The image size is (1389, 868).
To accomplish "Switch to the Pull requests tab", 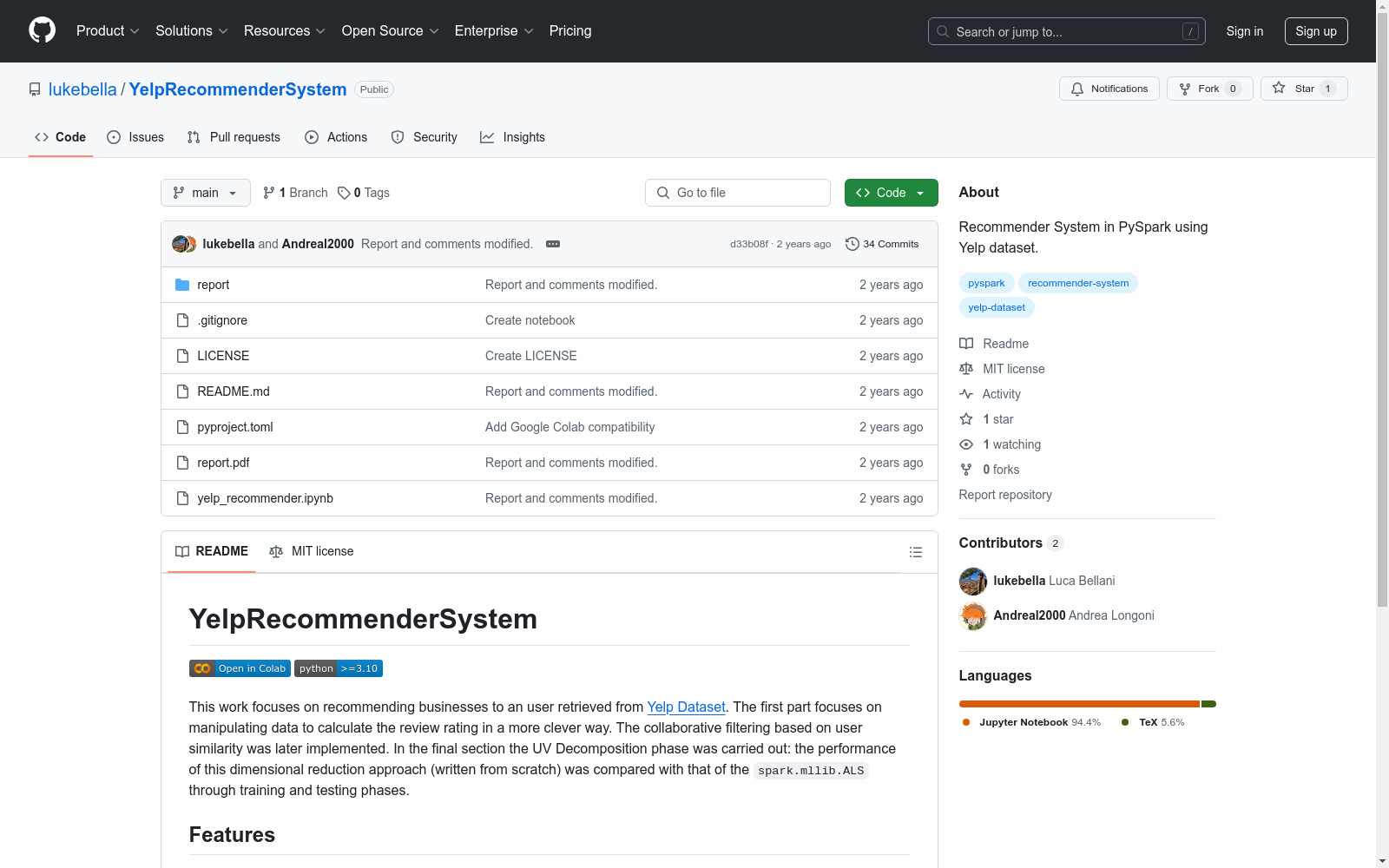I will click(234, 137).
